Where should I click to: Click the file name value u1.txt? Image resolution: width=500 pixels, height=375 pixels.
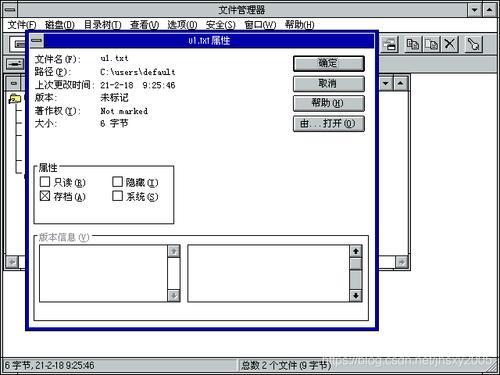[x=114, y=58]
